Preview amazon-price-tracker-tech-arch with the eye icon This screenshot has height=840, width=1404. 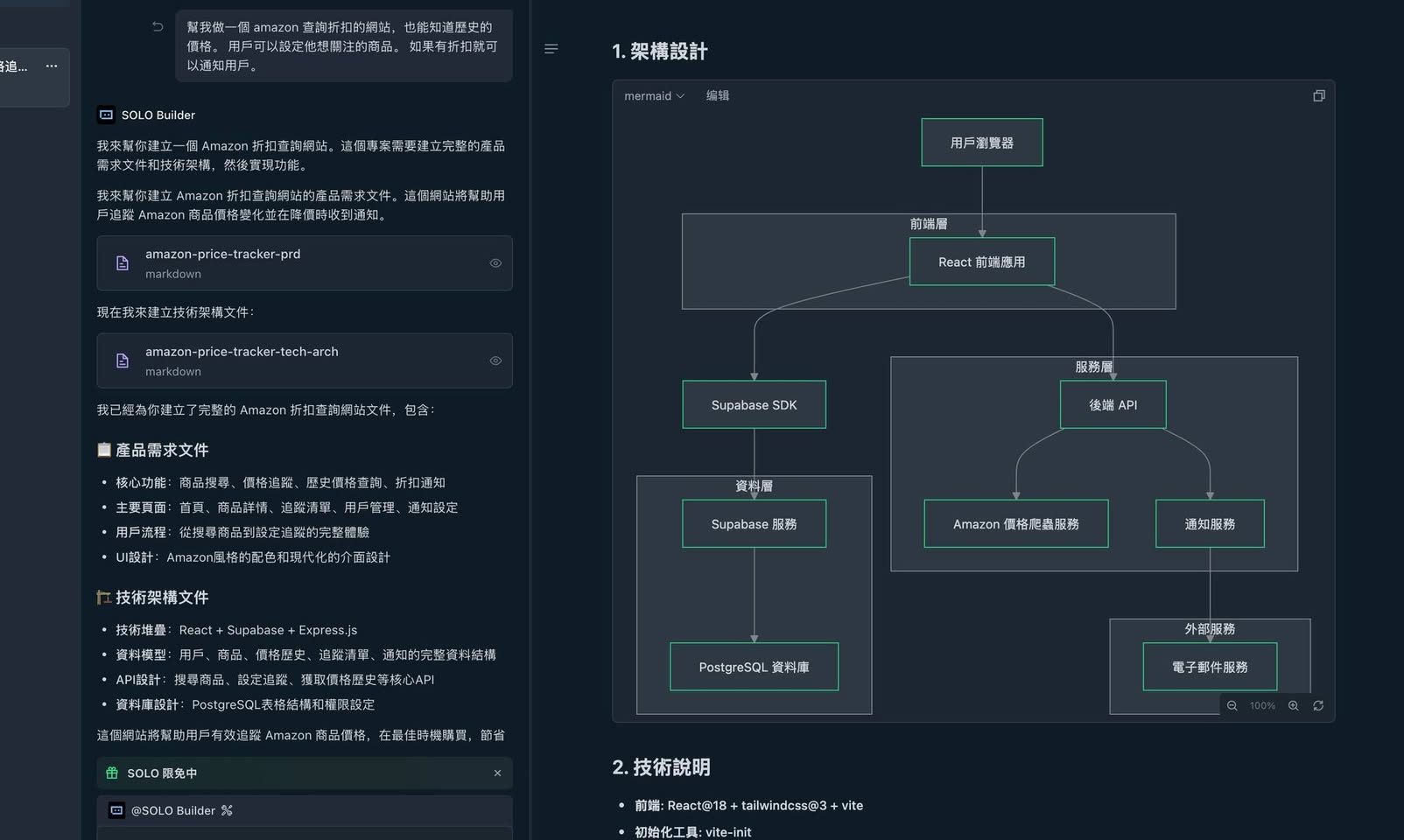[495, 360]
